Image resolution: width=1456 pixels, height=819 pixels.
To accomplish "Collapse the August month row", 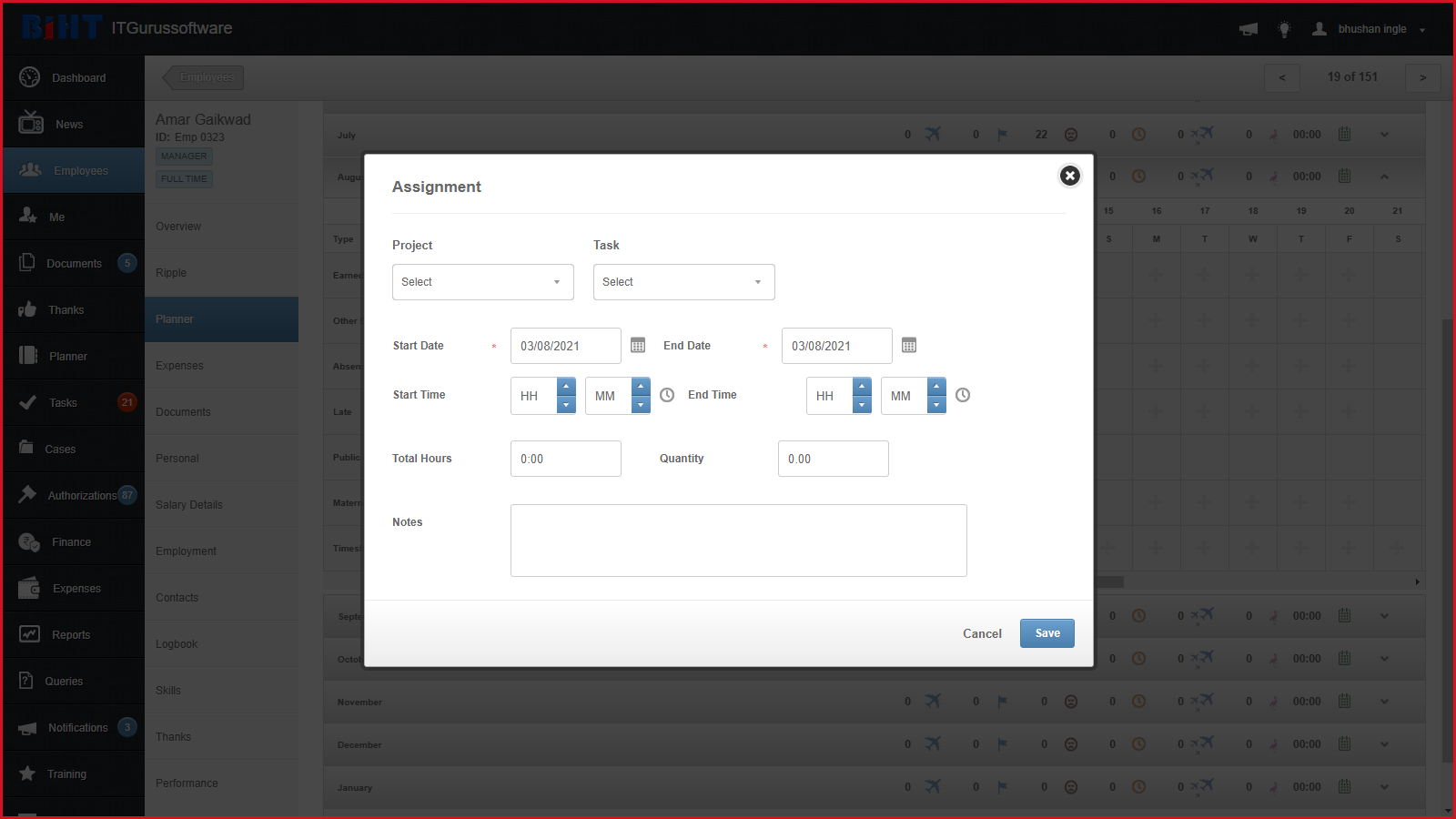I will (x=1384, y=177).
